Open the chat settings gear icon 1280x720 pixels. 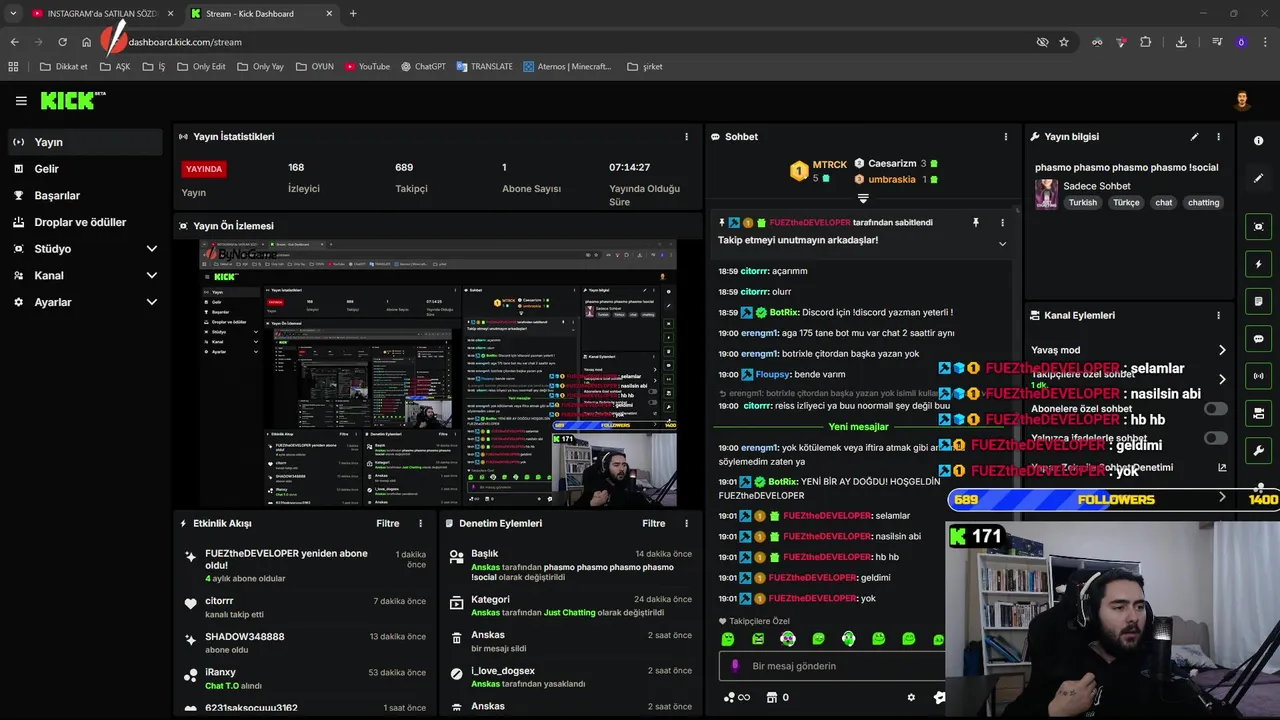[911, 698]
